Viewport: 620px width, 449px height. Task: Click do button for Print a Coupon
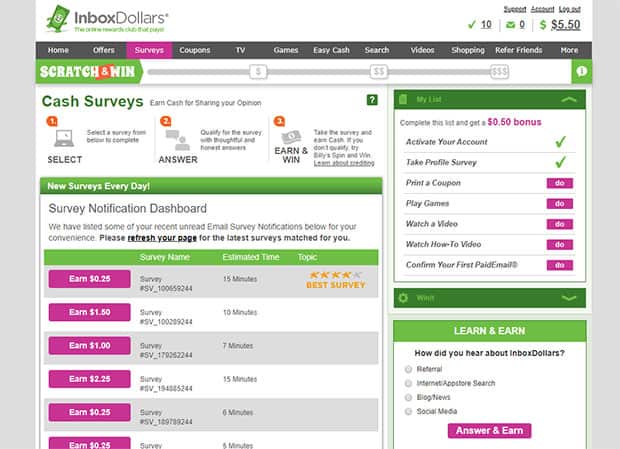pyautogui.click(x=560, y=183)
